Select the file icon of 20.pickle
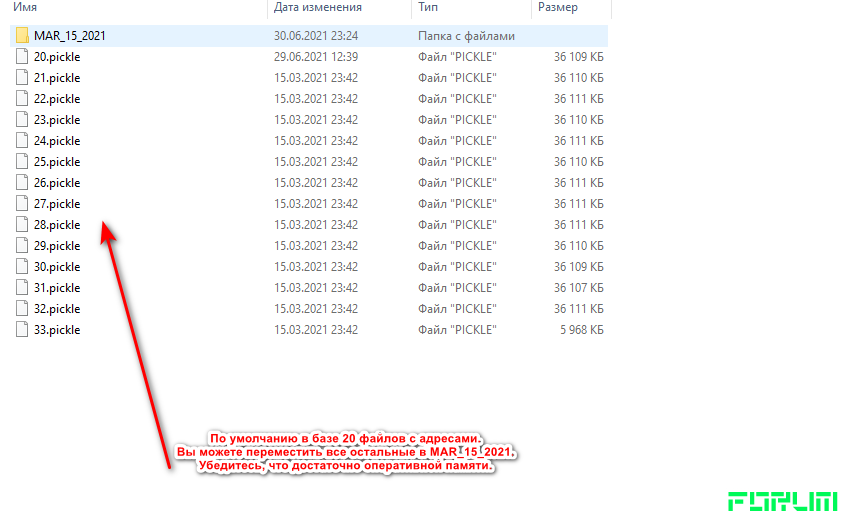The height and width of the screenshot is (517, 846). coord(22,57)
